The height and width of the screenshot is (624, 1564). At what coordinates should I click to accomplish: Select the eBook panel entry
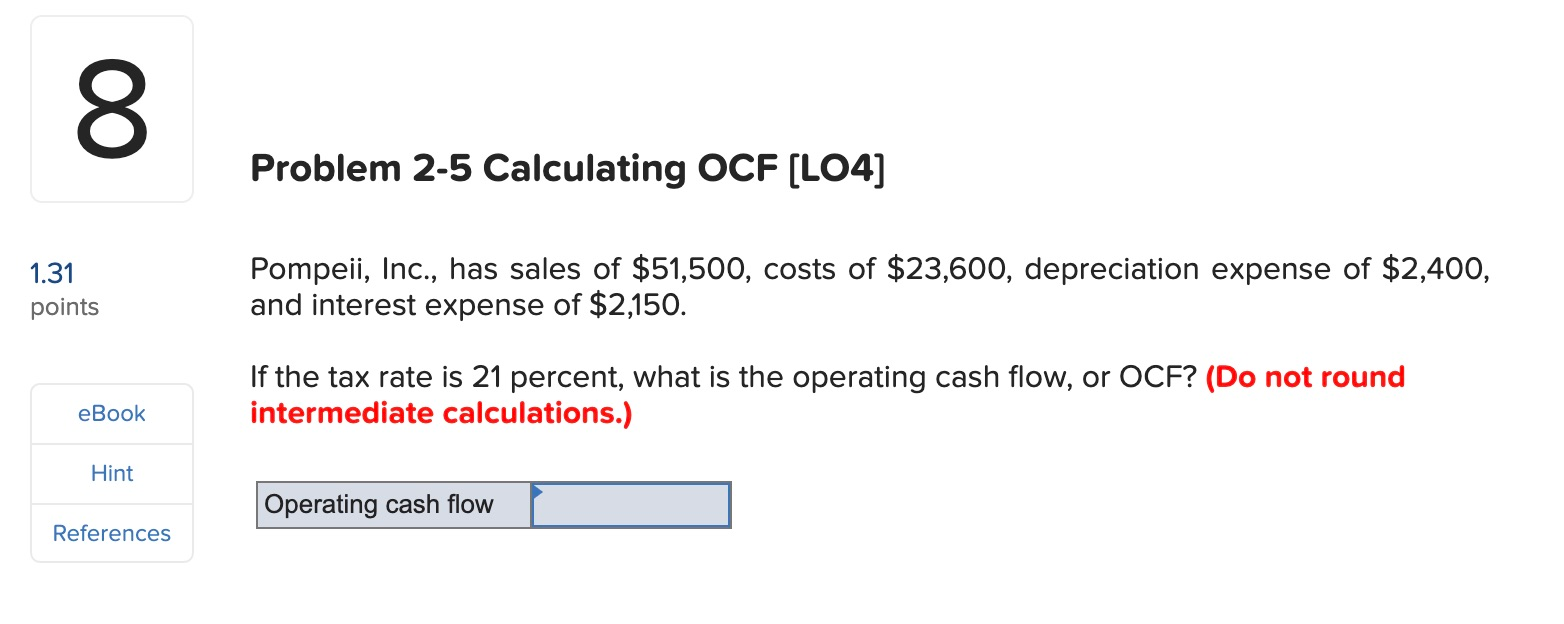tap(111, 413)
